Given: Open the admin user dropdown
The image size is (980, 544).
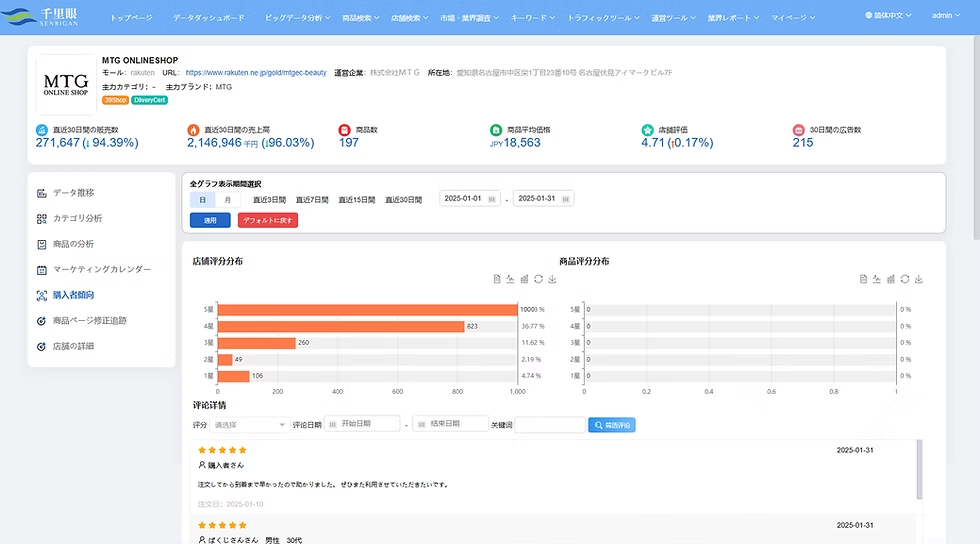Looking at the screenshot, I should pyautogui.click(x=946, y=16).
